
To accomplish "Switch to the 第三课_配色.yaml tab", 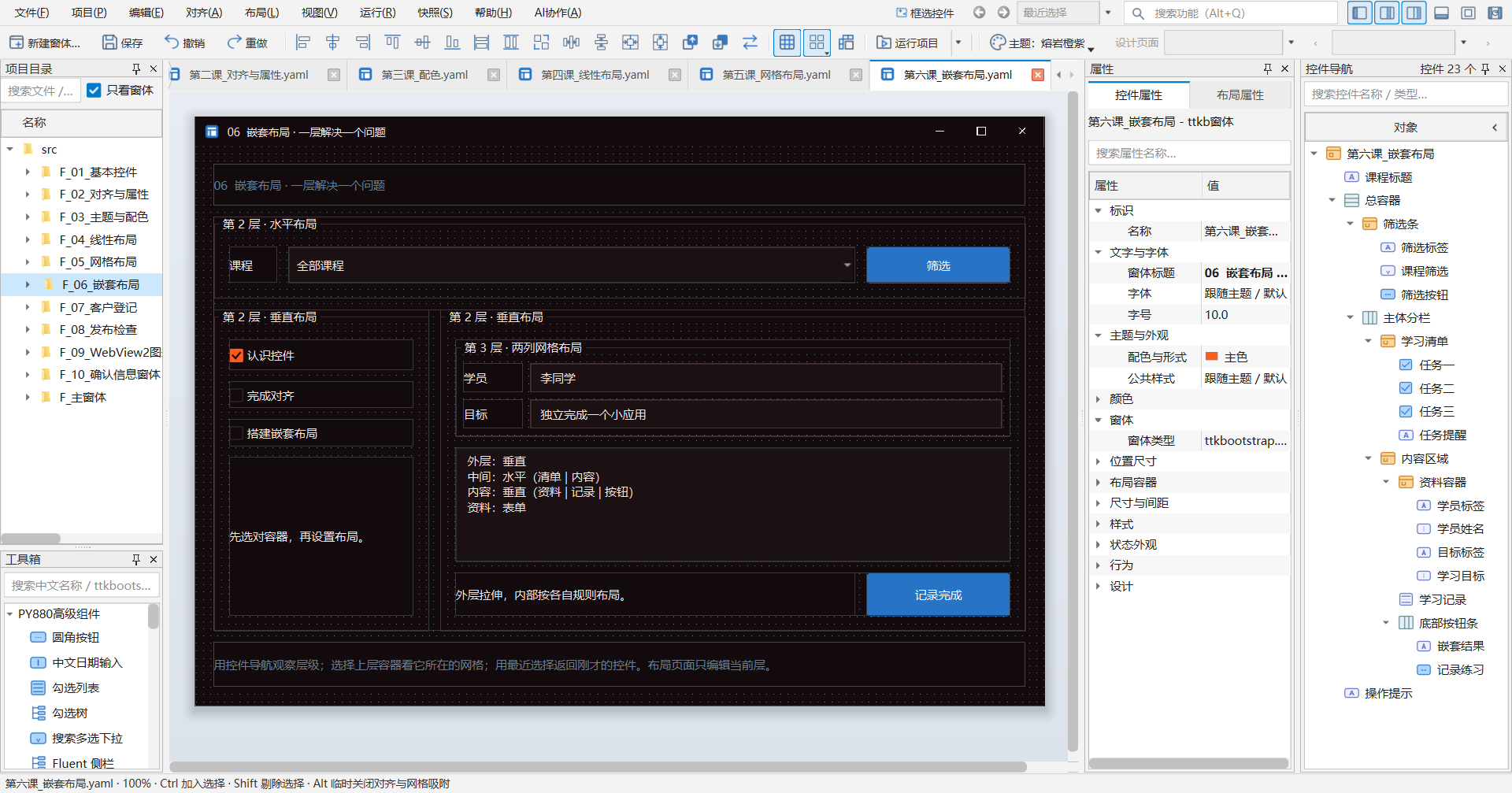I will click(x=424, y=75).
